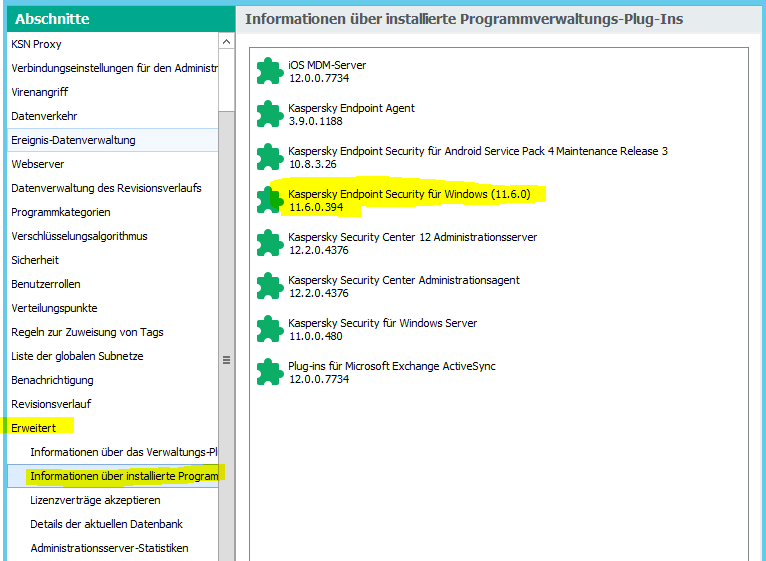This screenshot has height=561, width=766.
Task: Click the sections list scroll-up arrow
Action: pyautogui.click(x=226, y=42)
